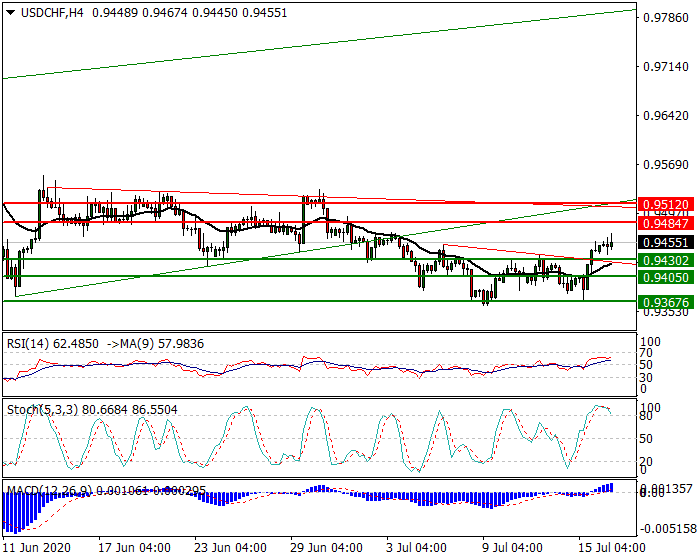Click the chart menu triangle beside USDCHF,H4
The image size is (700, 560).
10,13
